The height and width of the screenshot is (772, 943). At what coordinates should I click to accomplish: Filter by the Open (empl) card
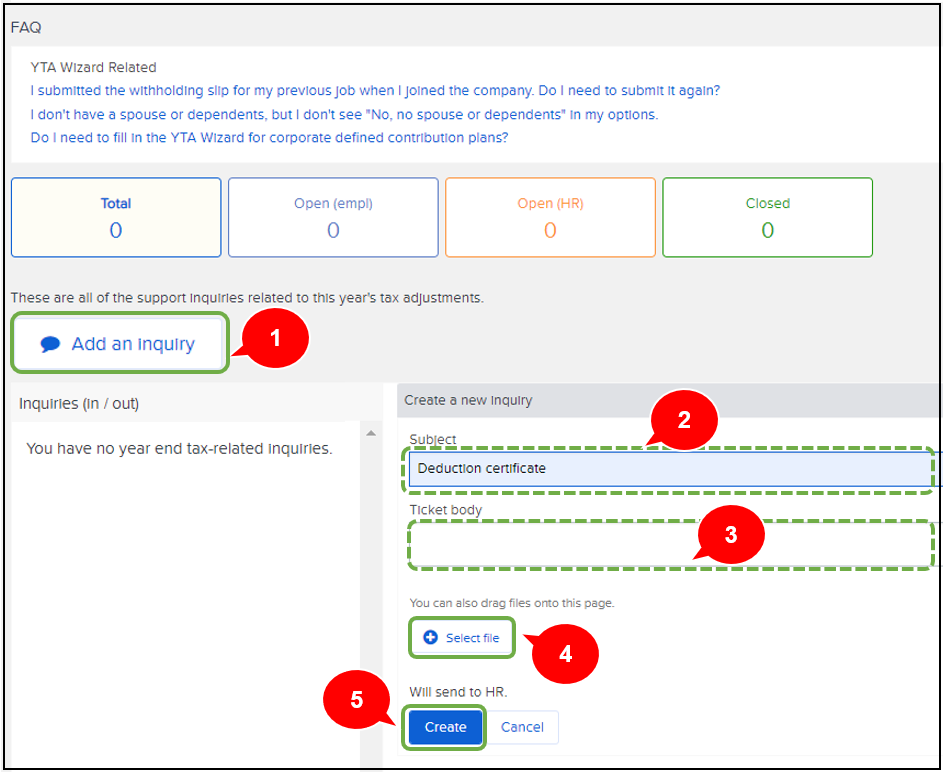pyautogui.click(x=333, y=218)
